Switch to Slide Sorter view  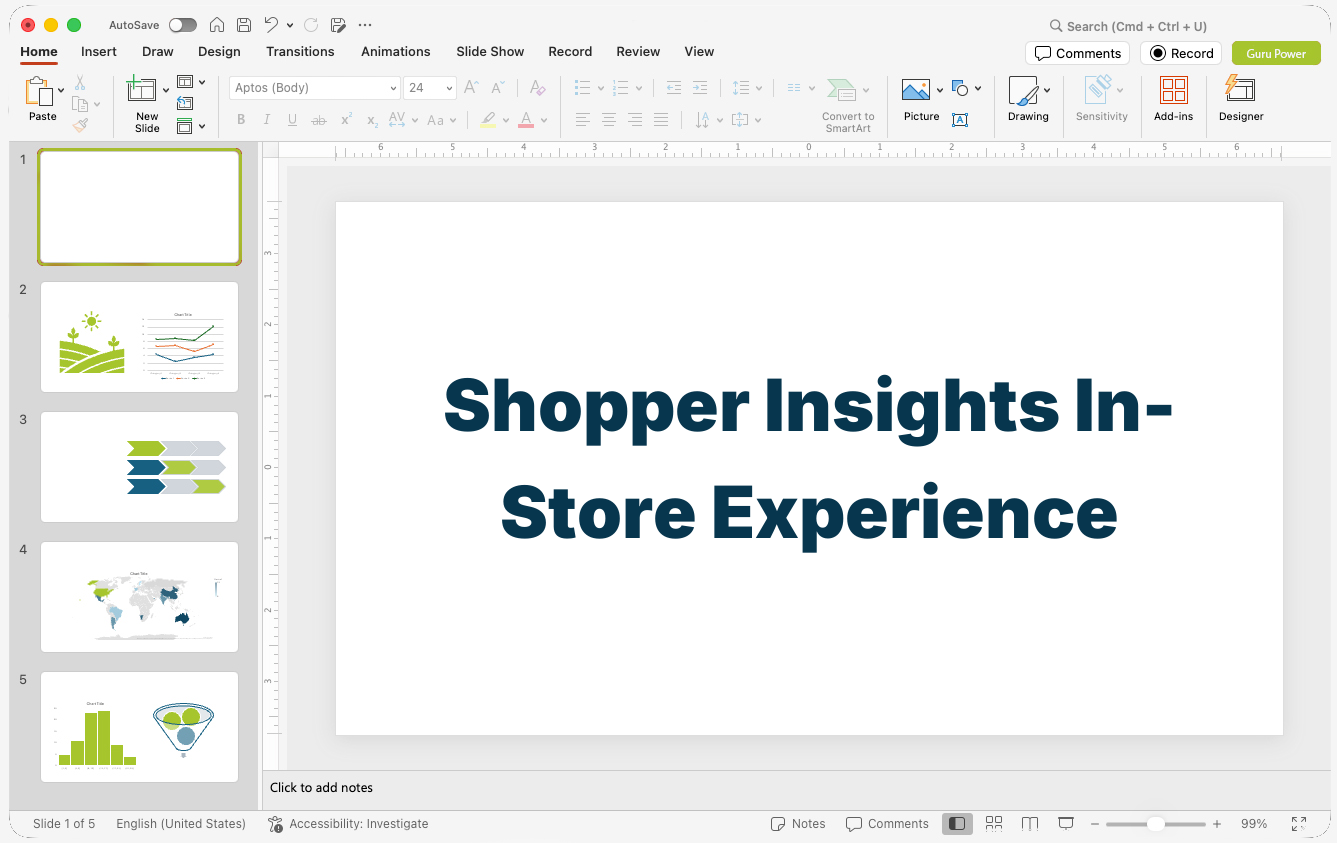click(994, 824)
